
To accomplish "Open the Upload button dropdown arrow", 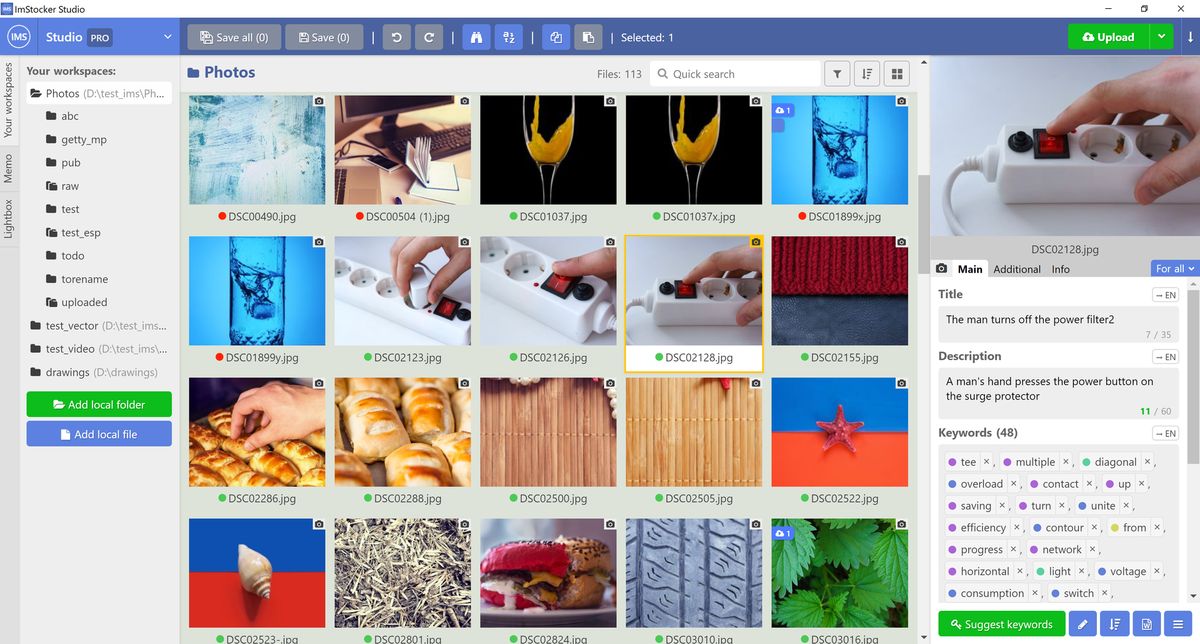I will click(1162, 36).
